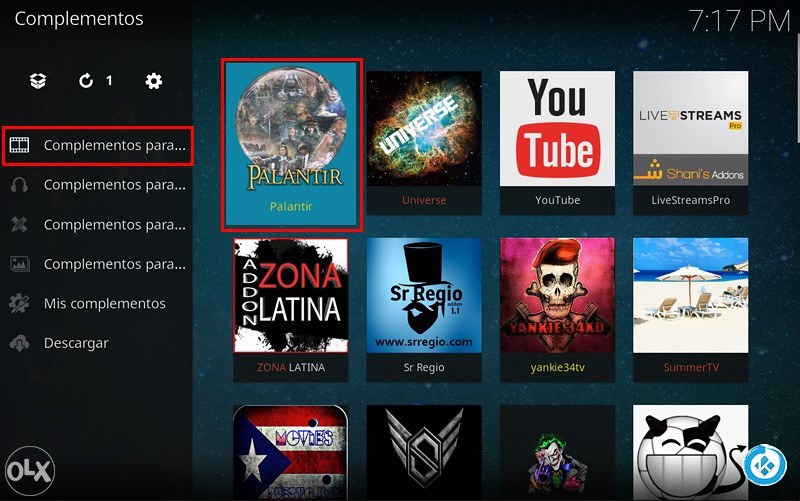Open the add-on browser box icon
Screen dimensions: 800x501
38,81
